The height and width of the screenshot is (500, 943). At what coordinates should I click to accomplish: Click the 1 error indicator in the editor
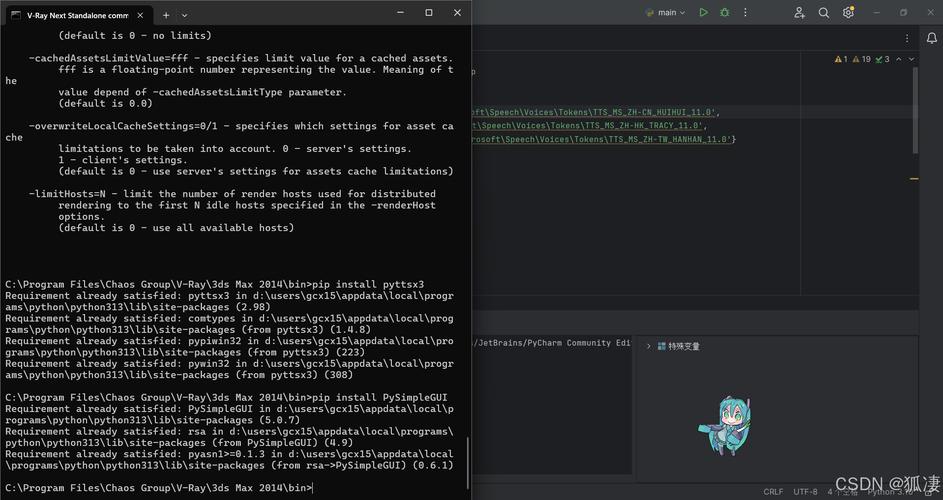(841, 59)
